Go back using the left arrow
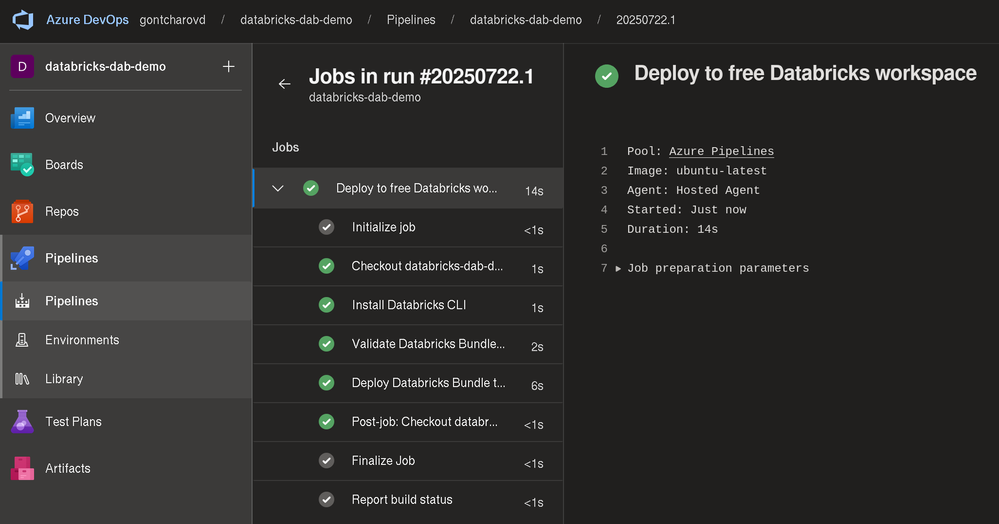The height and width of the screenshot is (524, 999). click(284, 84)
